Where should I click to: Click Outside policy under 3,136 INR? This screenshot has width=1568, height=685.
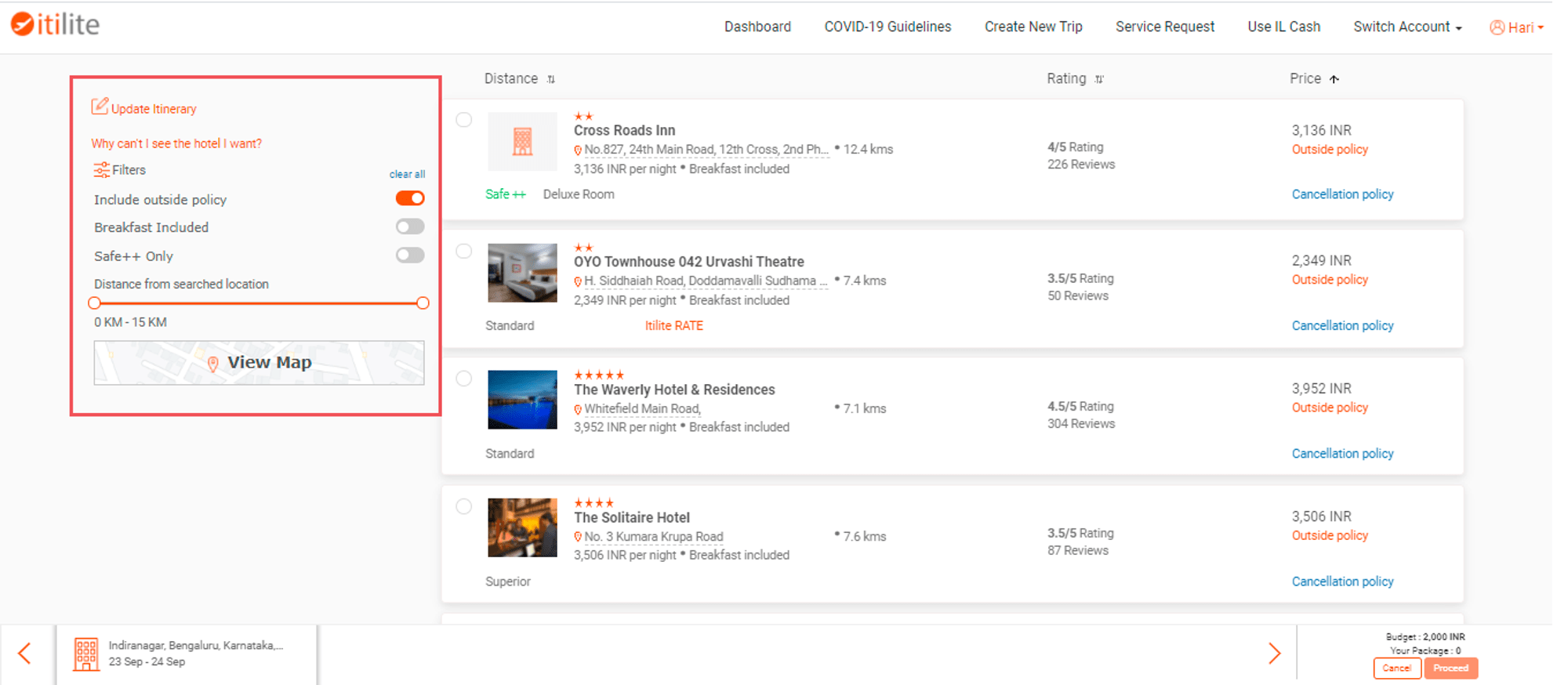pos(1330,150)
